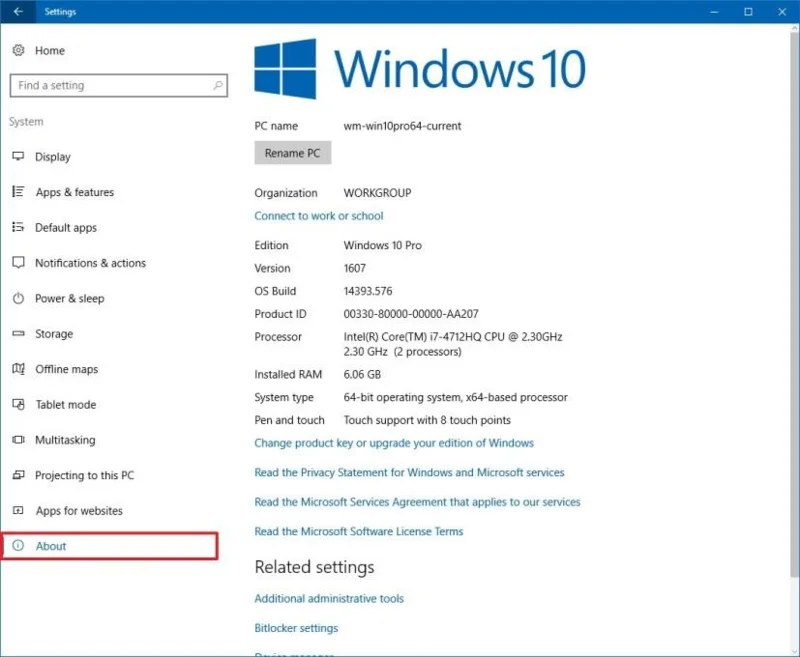Click the Apps for websites icon
The image size is (800, 657).
[18, 510]
